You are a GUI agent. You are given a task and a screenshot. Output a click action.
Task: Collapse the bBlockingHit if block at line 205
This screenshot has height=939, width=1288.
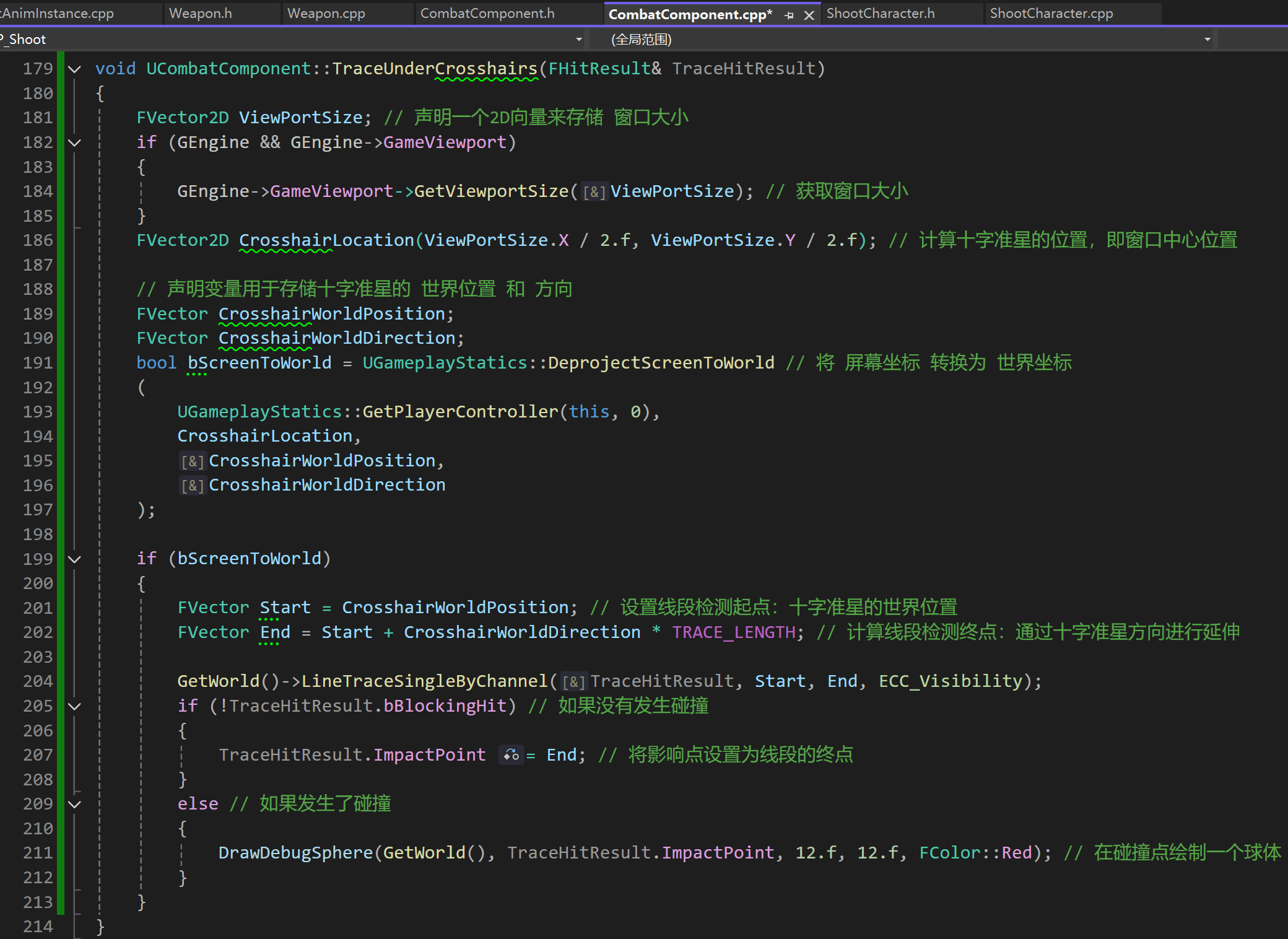pyautogui.click(x=74, y=706)
